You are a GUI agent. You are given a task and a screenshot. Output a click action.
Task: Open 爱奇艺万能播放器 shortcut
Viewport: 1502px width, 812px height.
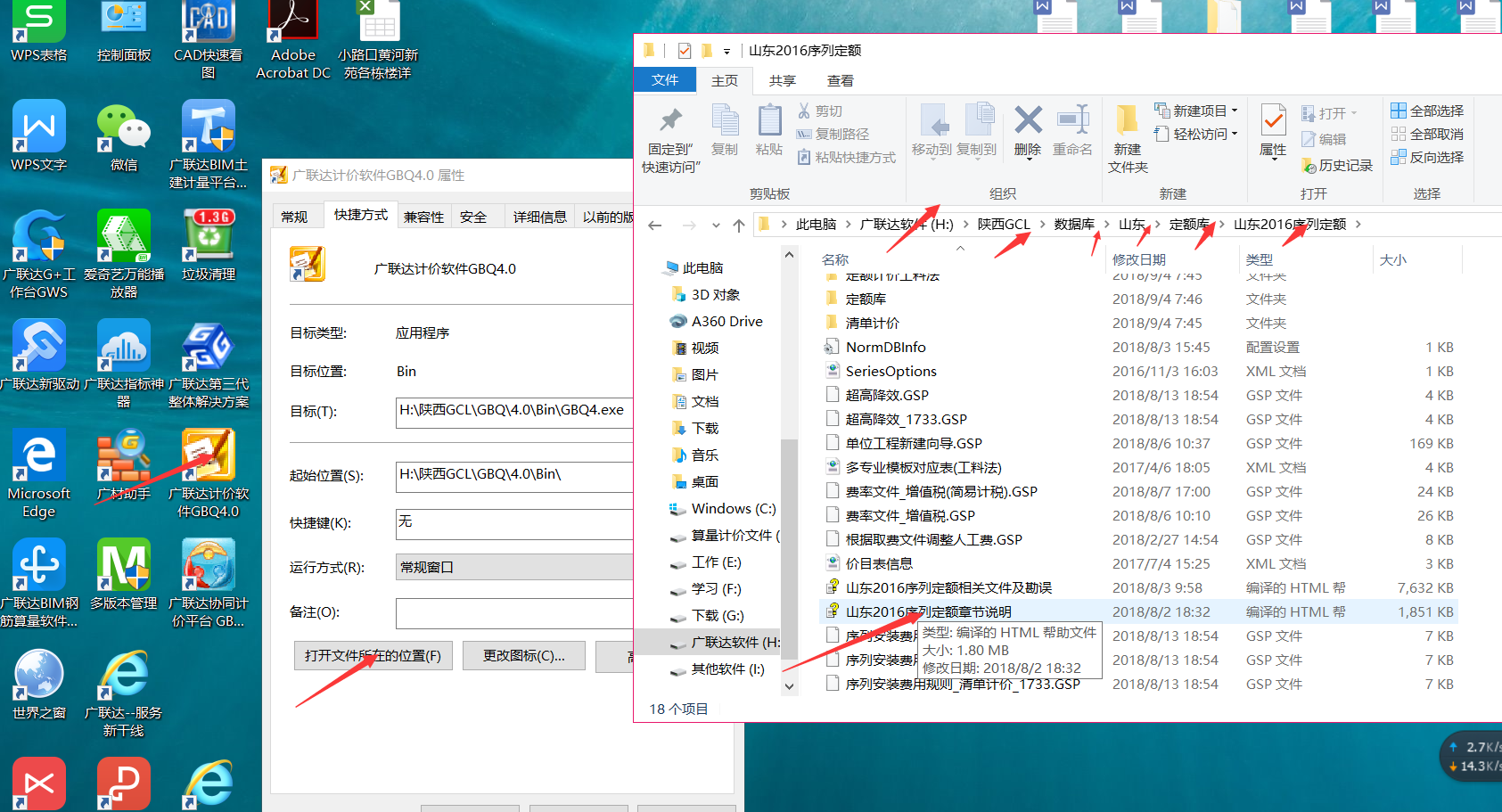[123, 254]
